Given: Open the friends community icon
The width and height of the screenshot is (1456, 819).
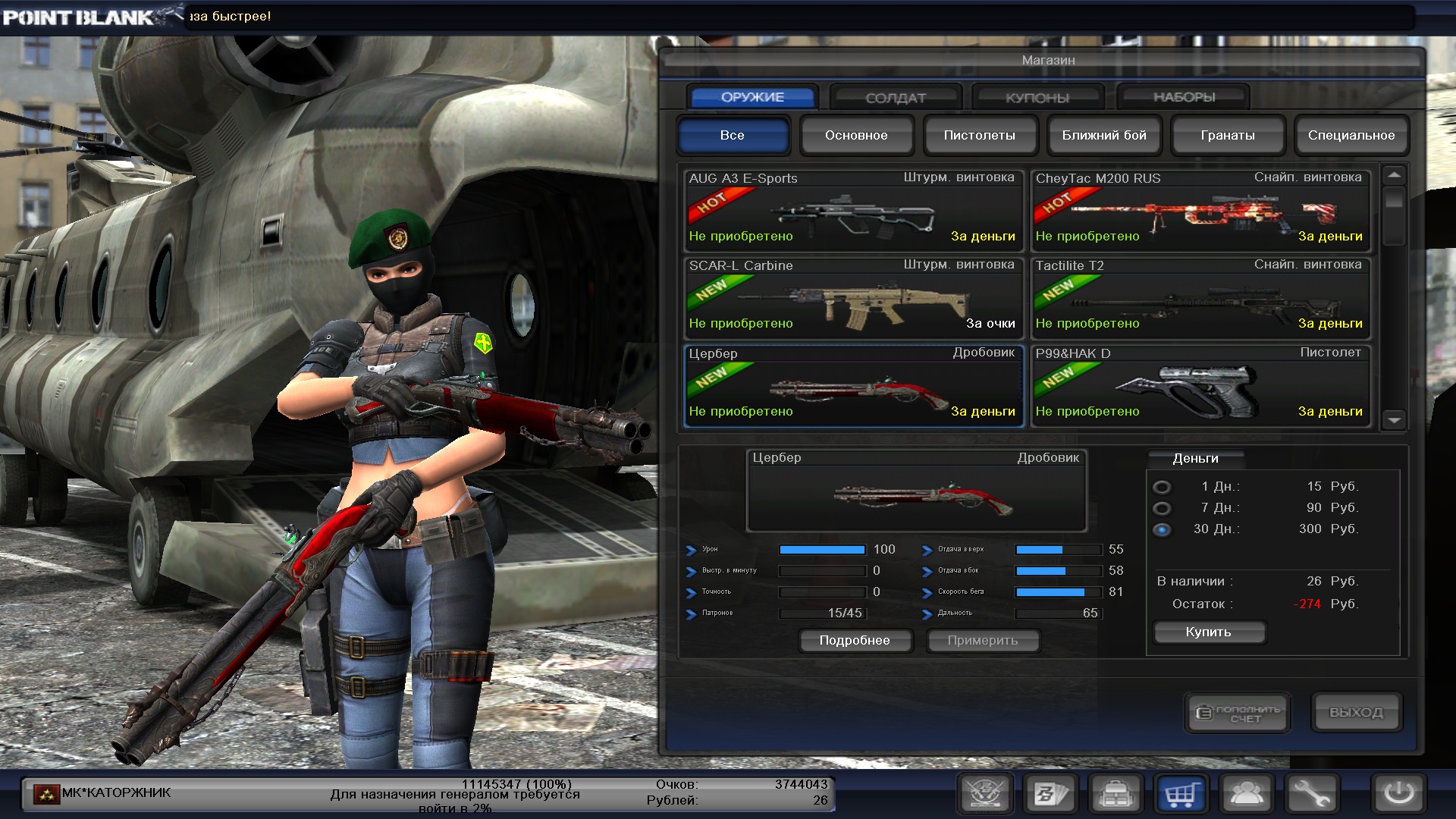Looking at the screenshot, I should click(1247, 794).
